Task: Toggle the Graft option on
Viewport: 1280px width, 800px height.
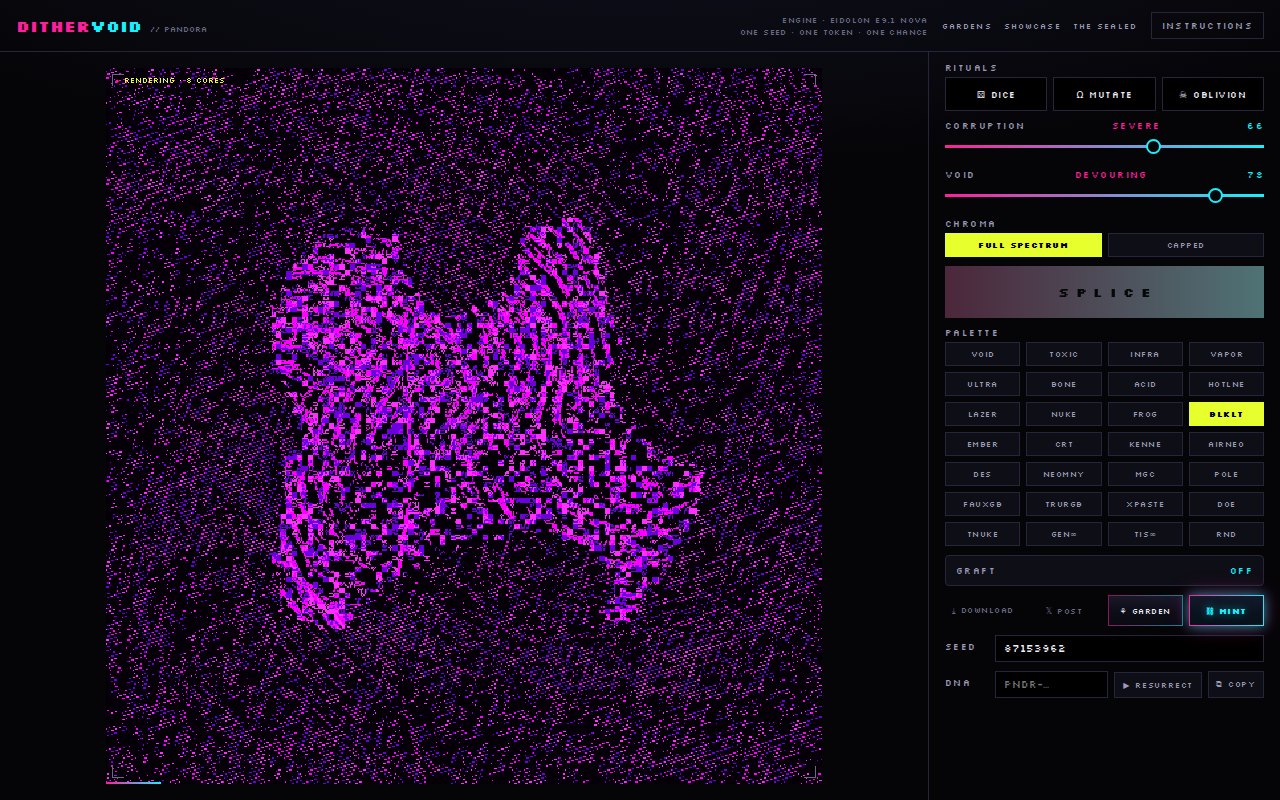Action: (1104, 571)
